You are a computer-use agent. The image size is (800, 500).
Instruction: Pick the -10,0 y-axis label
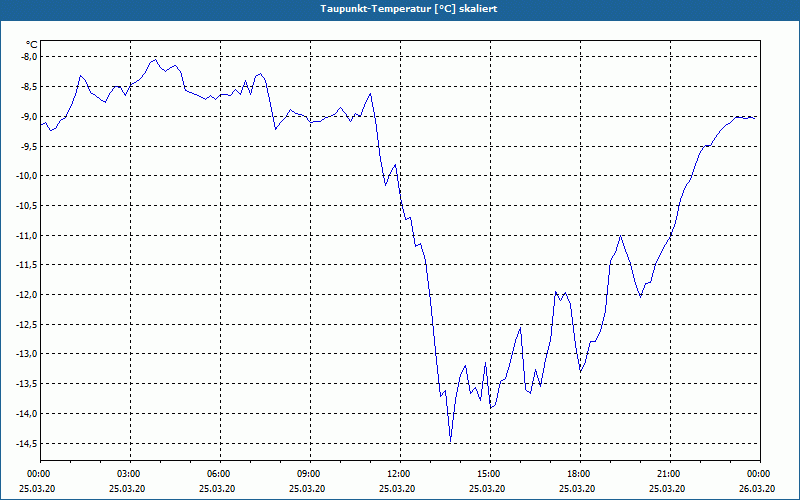pos(27,176)
